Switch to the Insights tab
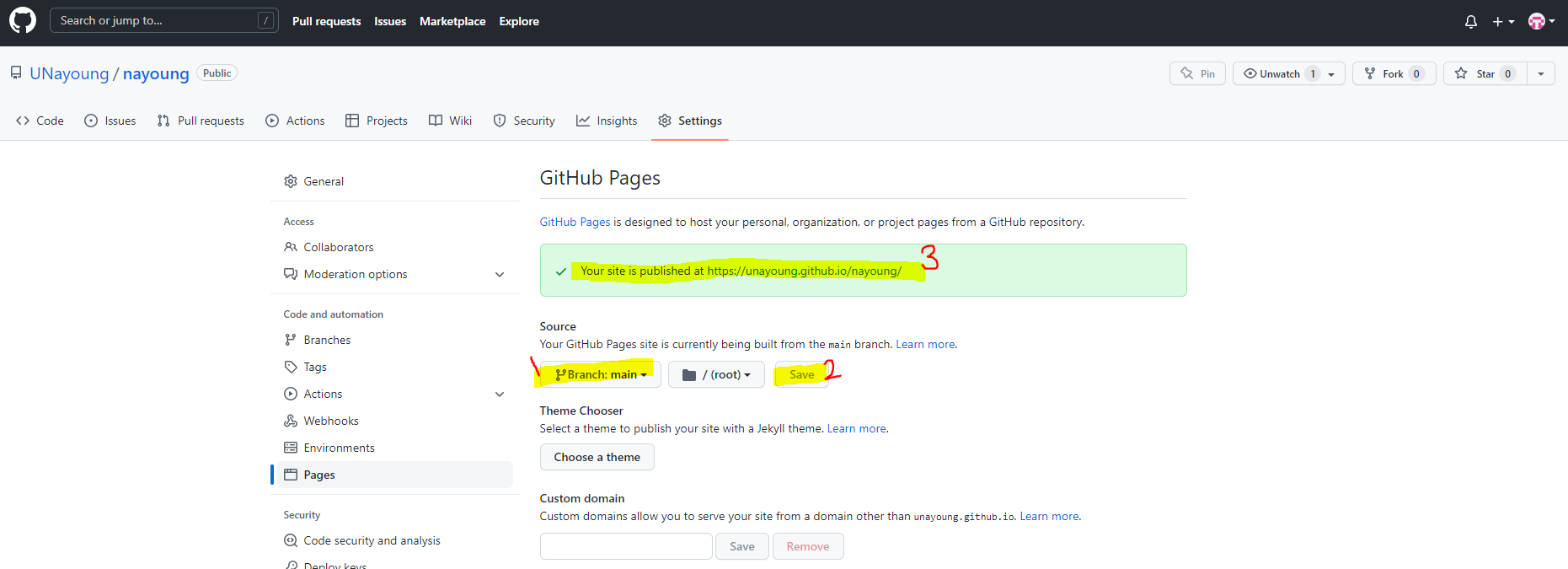 pos(607,121)
